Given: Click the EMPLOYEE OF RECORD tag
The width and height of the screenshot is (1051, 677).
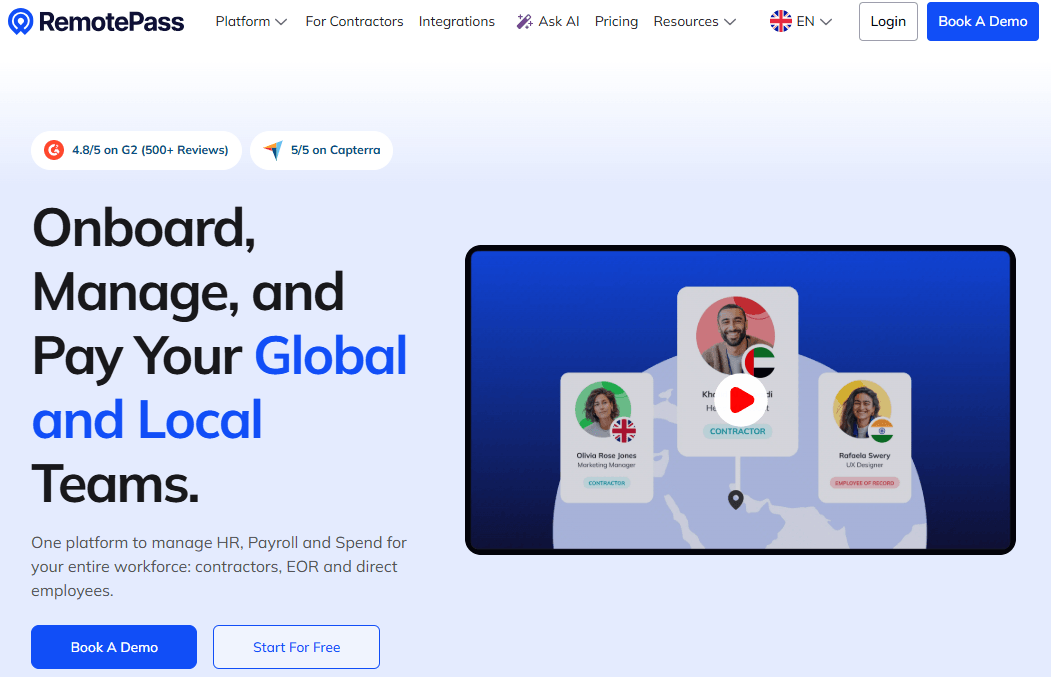Looking at the screenshot, I should [865, 483].
